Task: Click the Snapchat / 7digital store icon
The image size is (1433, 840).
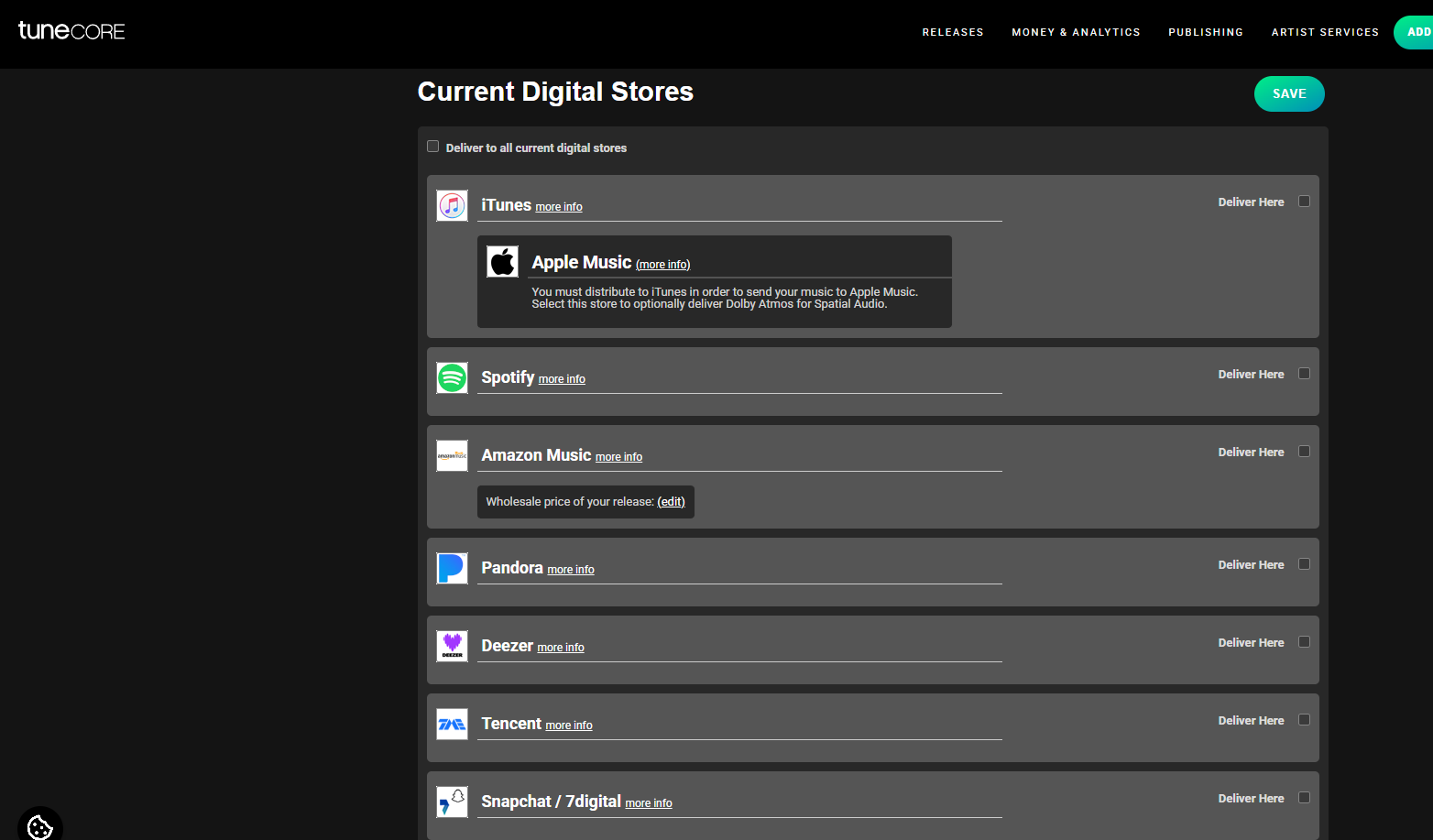Action: pos(452,802)
